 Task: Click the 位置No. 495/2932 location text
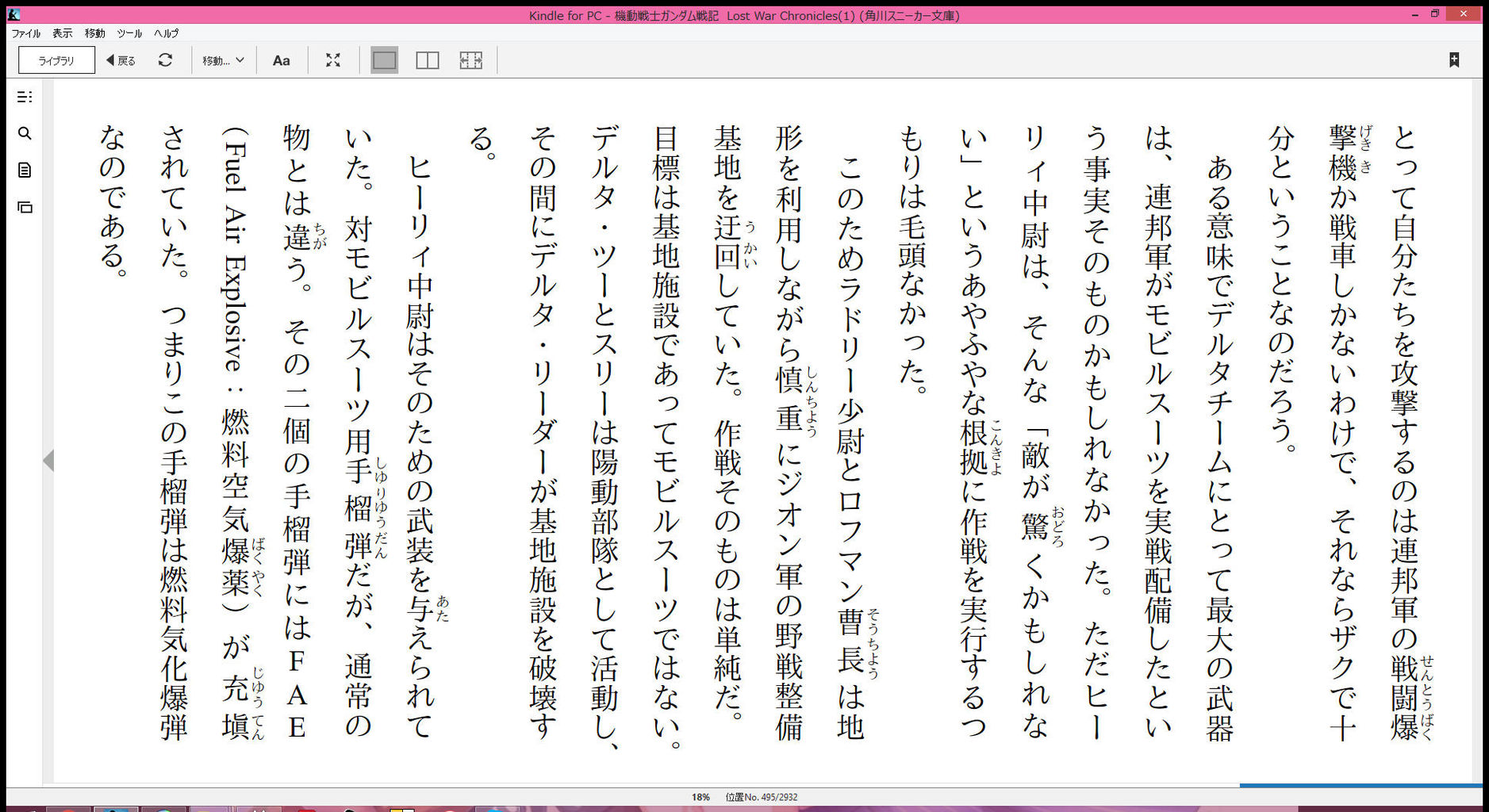(x=762, y=797)
